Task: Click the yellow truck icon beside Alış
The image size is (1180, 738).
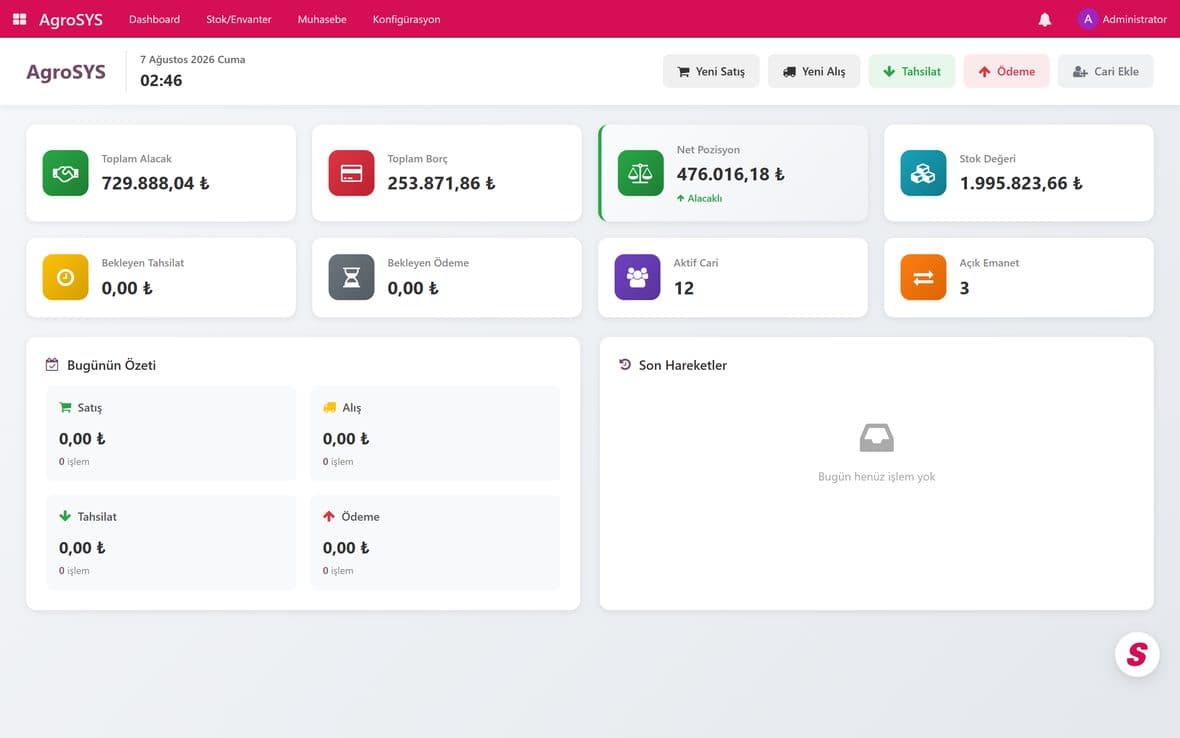Action: (330, 407)
